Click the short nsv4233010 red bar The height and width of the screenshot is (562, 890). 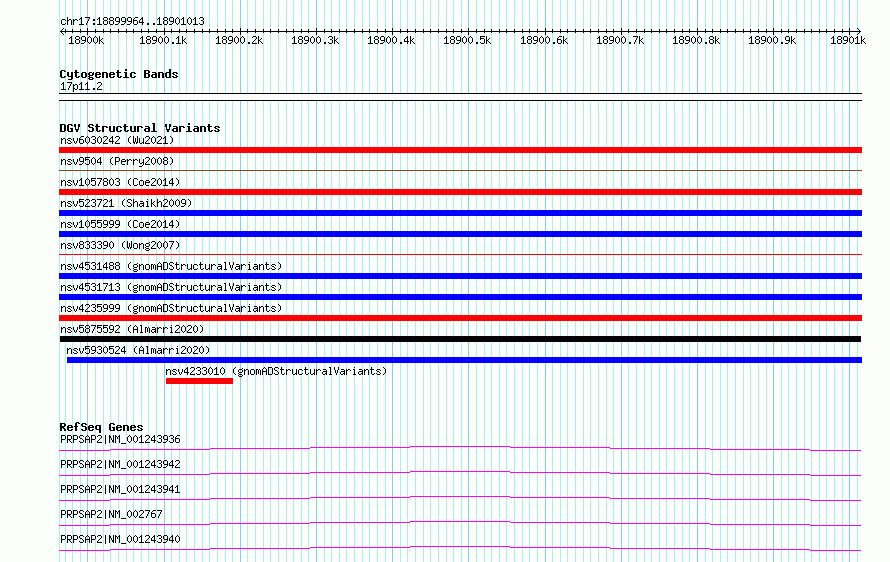[x=199, y=381]
